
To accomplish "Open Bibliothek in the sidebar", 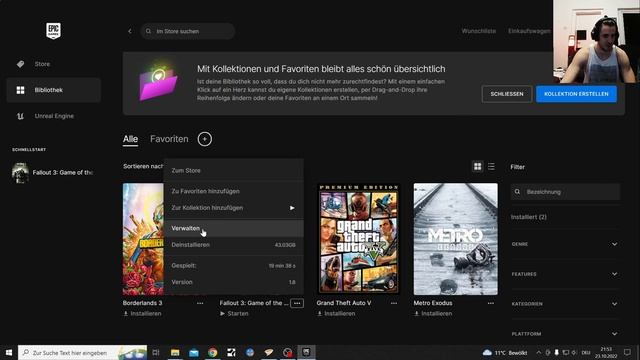I will [x=53, y=90].
